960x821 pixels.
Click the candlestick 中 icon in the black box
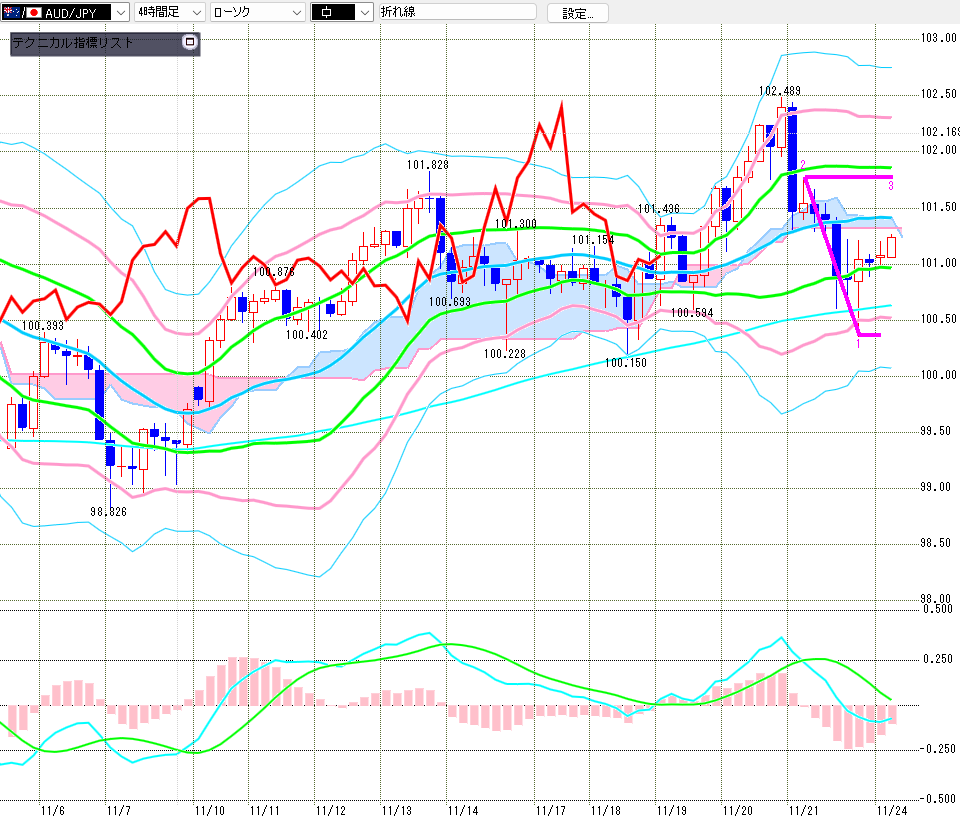tap(331, 12)
